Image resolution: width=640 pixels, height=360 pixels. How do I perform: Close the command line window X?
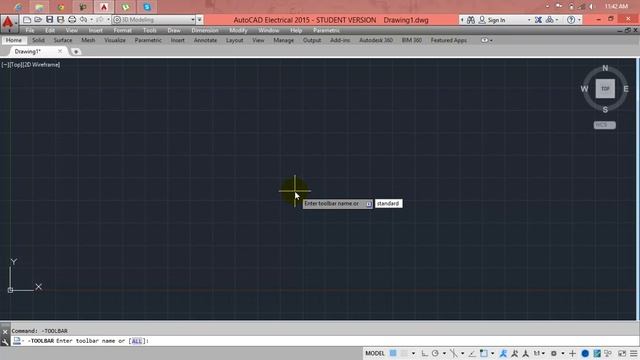tap(5, 332)
